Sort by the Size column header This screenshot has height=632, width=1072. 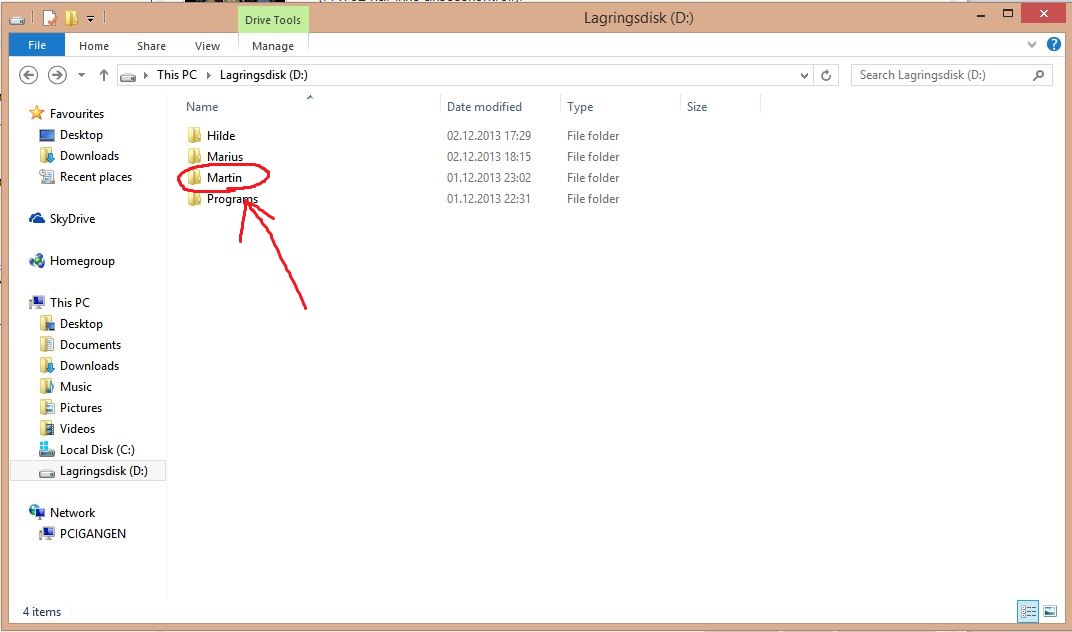[697, 107]
